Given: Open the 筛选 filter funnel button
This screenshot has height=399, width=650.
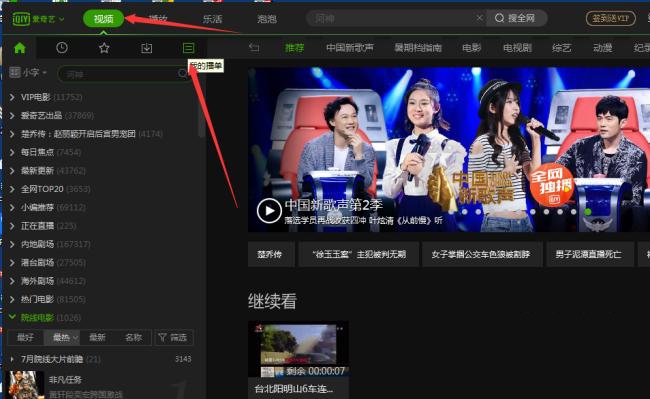Looking at the screenshot, I should coord(173,338).
